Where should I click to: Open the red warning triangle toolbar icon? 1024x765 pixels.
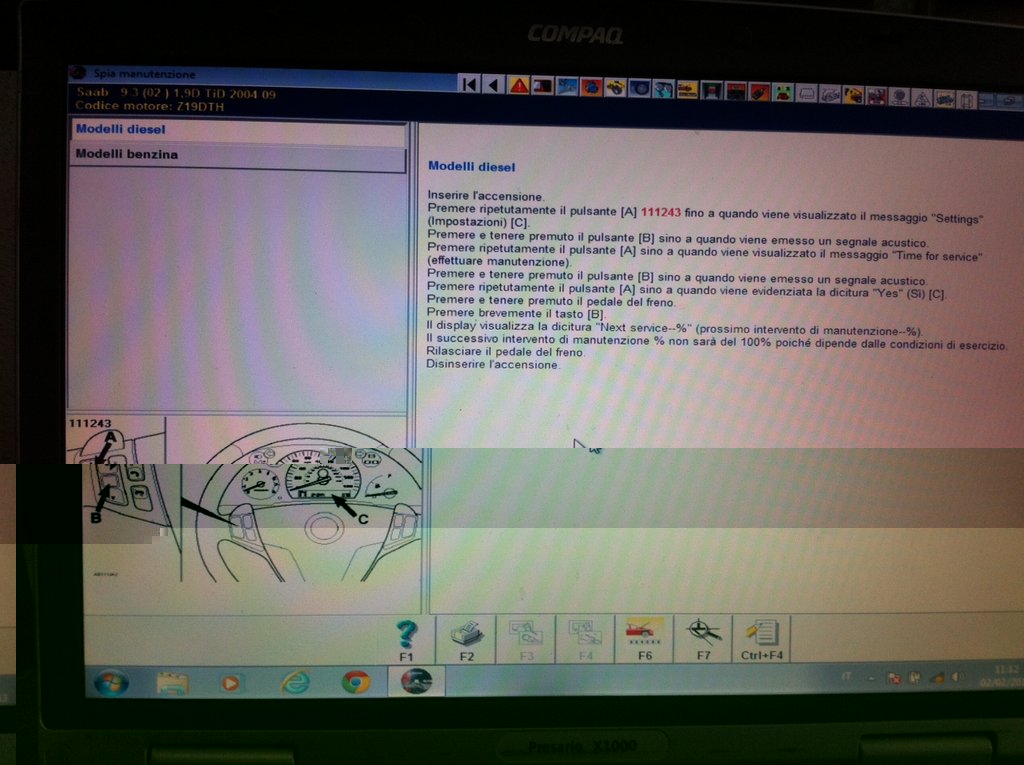coord(519,85)
